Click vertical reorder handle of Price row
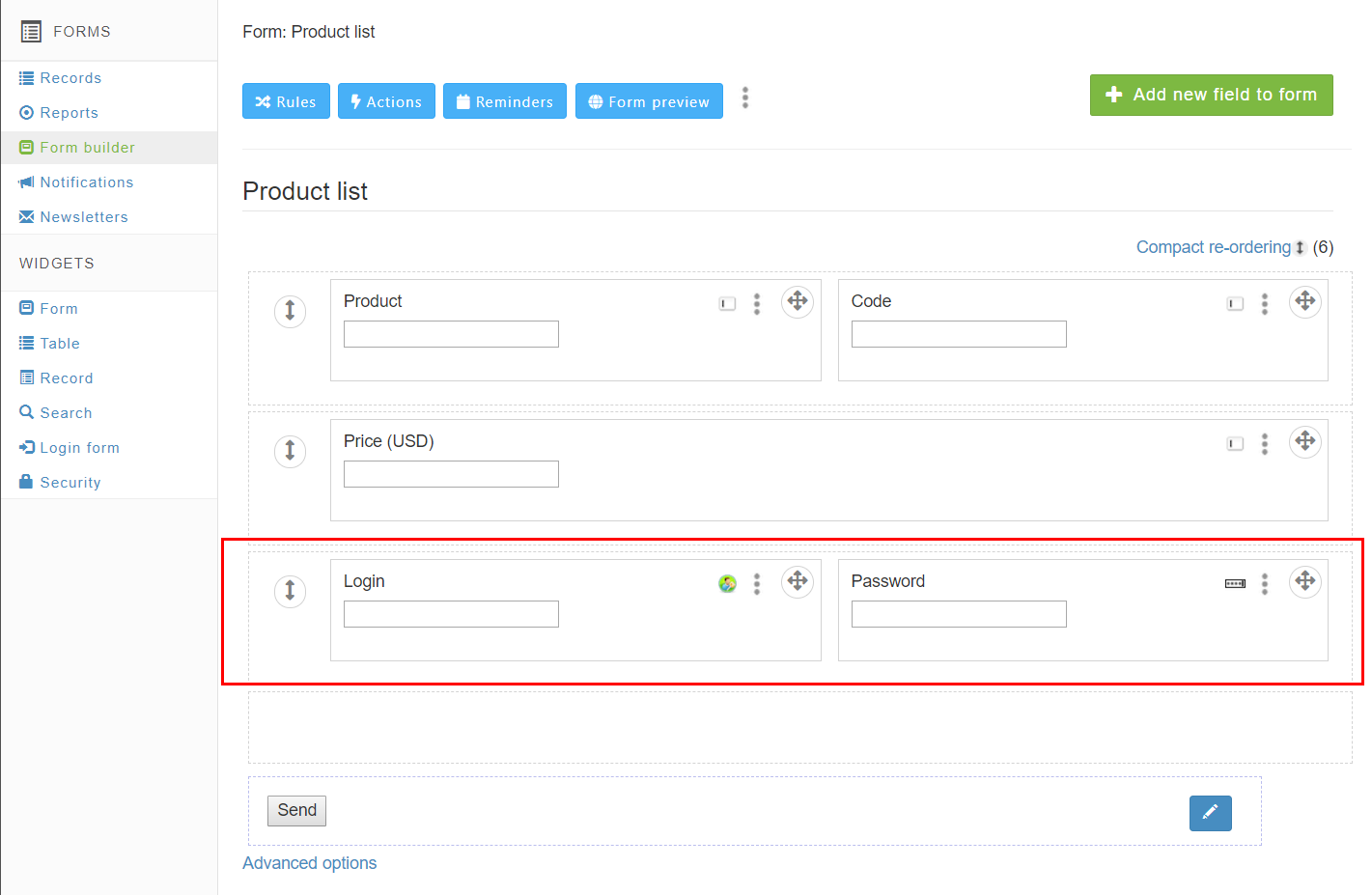 click(290, 451)
